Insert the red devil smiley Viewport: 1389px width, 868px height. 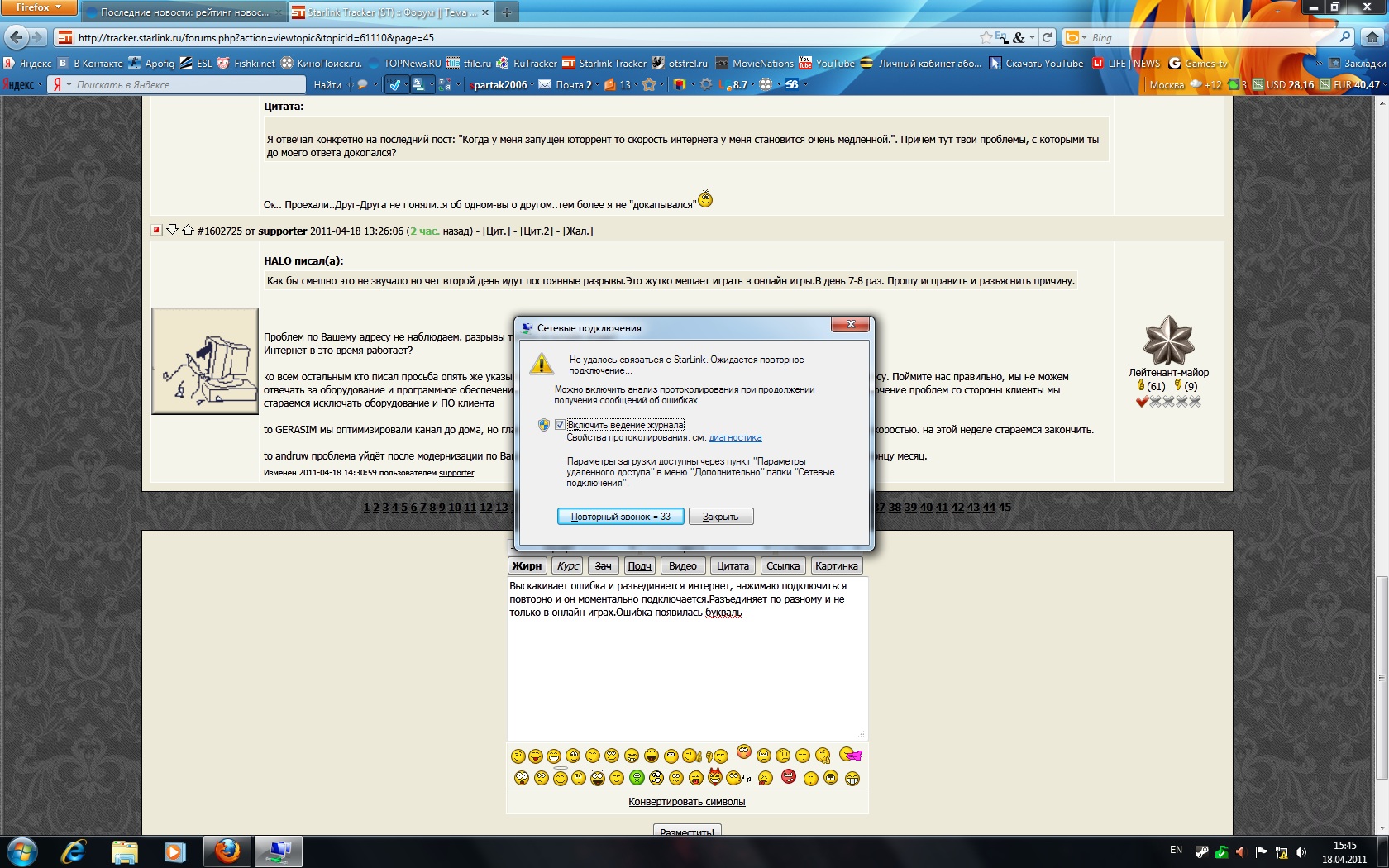(715, 776)
